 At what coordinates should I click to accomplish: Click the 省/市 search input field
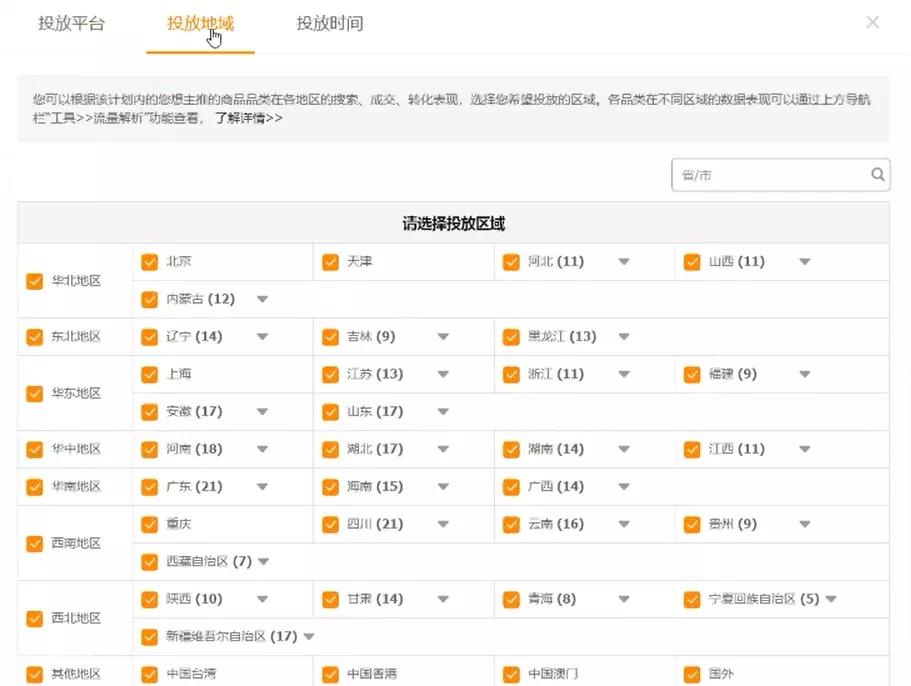click(x=760, y=174)
